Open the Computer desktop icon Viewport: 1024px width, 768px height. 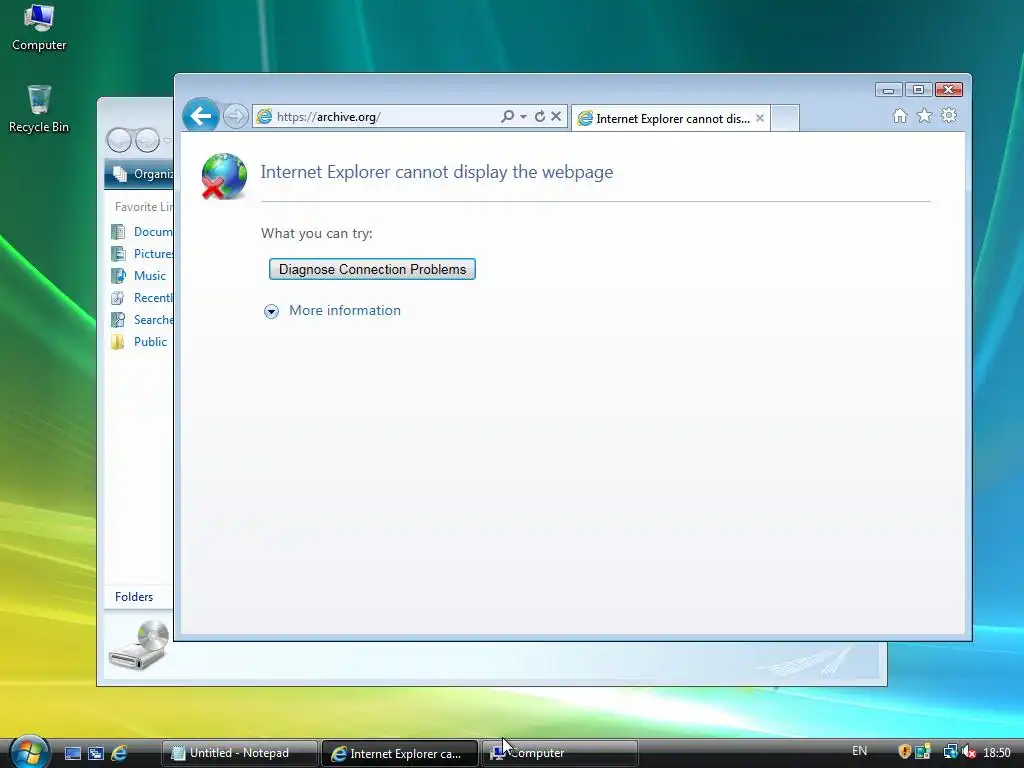click(x=39, y=27)
